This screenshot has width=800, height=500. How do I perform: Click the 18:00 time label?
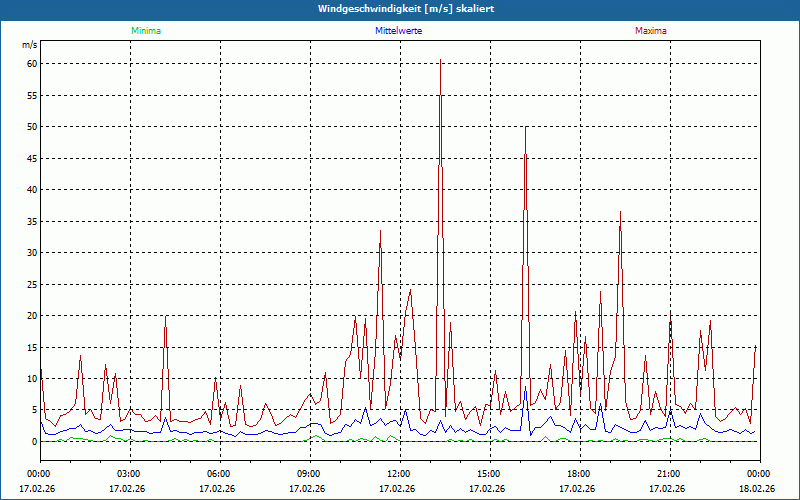[579, 473]
